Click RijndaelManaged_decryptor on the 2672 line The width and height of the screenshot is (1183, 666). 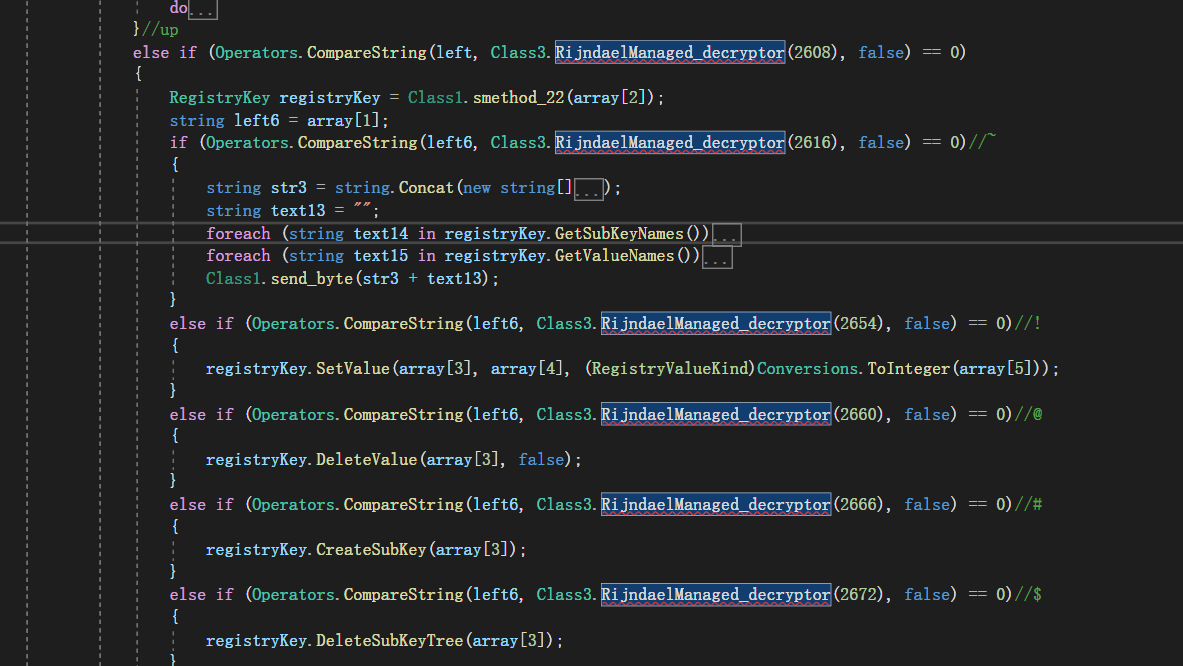716,594
